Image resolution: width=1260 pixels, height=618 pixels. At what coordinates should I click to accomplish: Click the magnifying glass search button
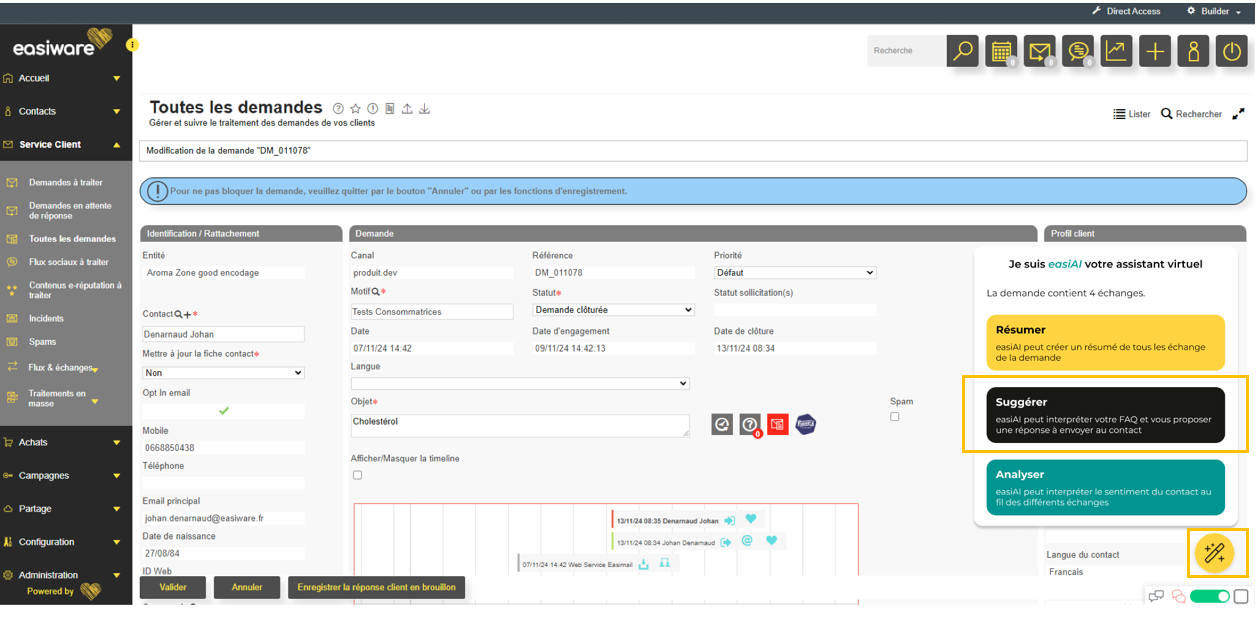point(963,51)
